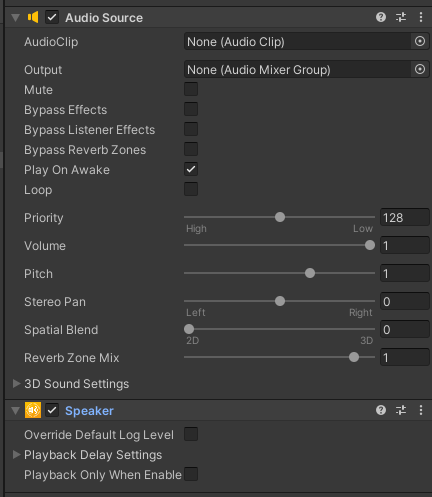This screenshot has width=432, height=497.
Task: Focus the Stereo Pan value field
Action: coord(405,301)
